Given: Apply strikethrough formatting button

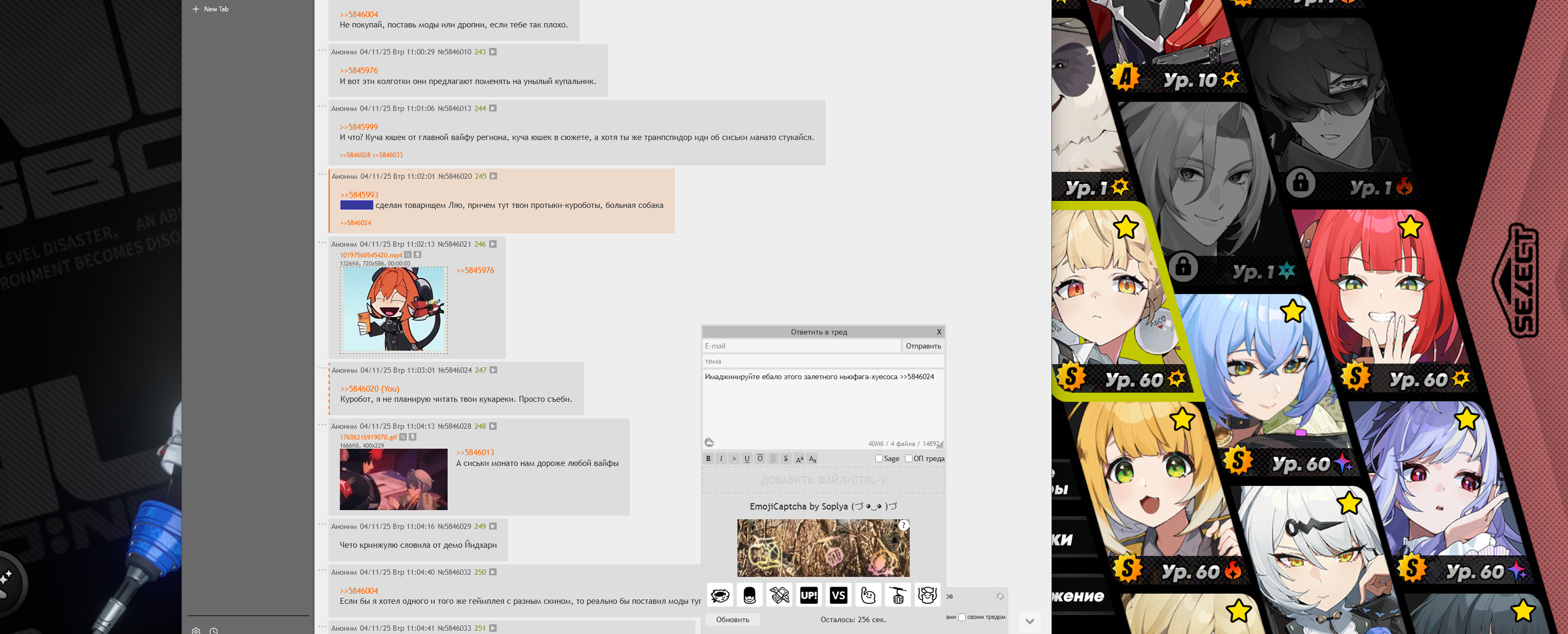Looking at the screenshot, I should point(785,459).
